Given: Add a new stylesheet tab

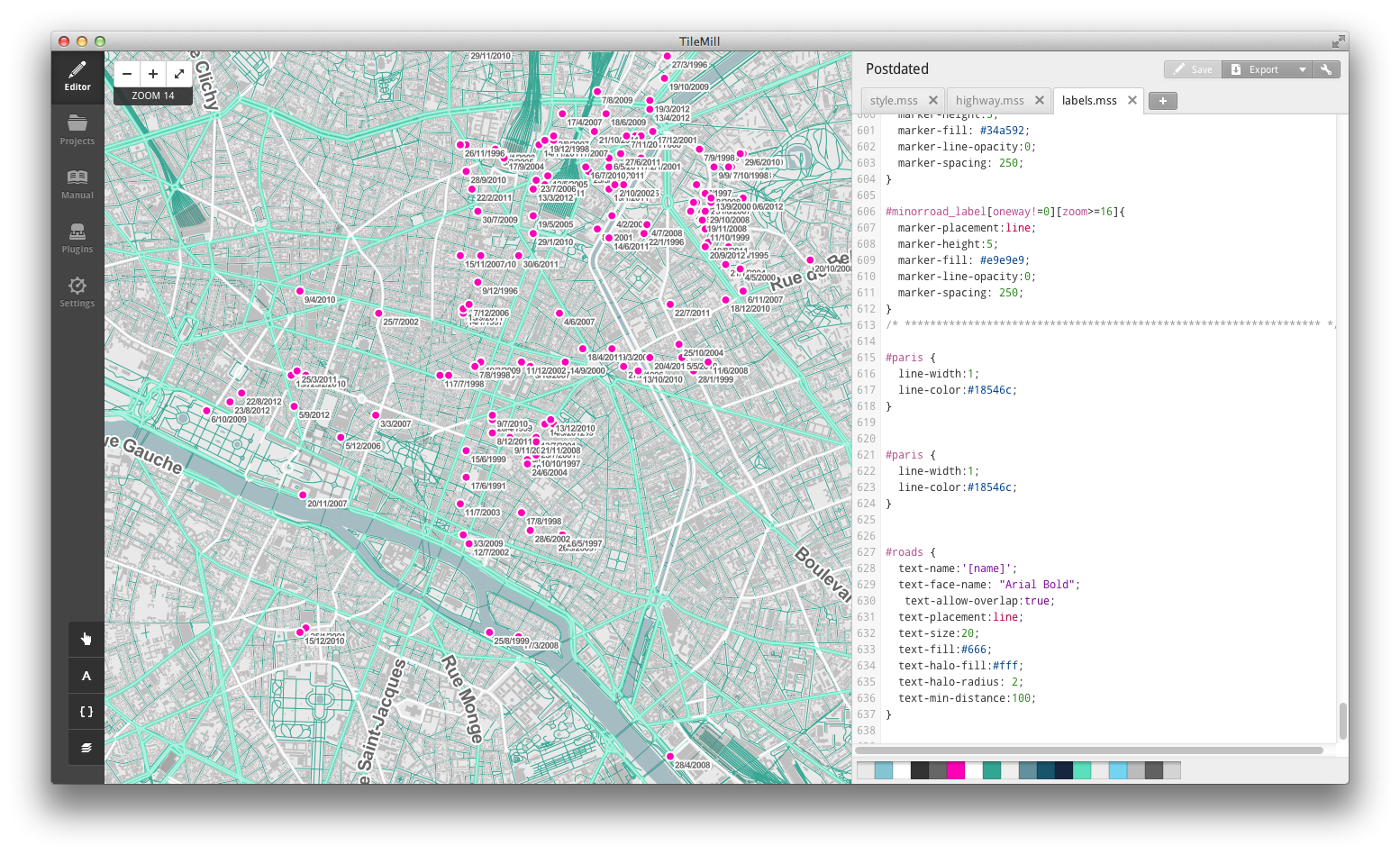Looking at the screenshot, I should click(1163, 101).
